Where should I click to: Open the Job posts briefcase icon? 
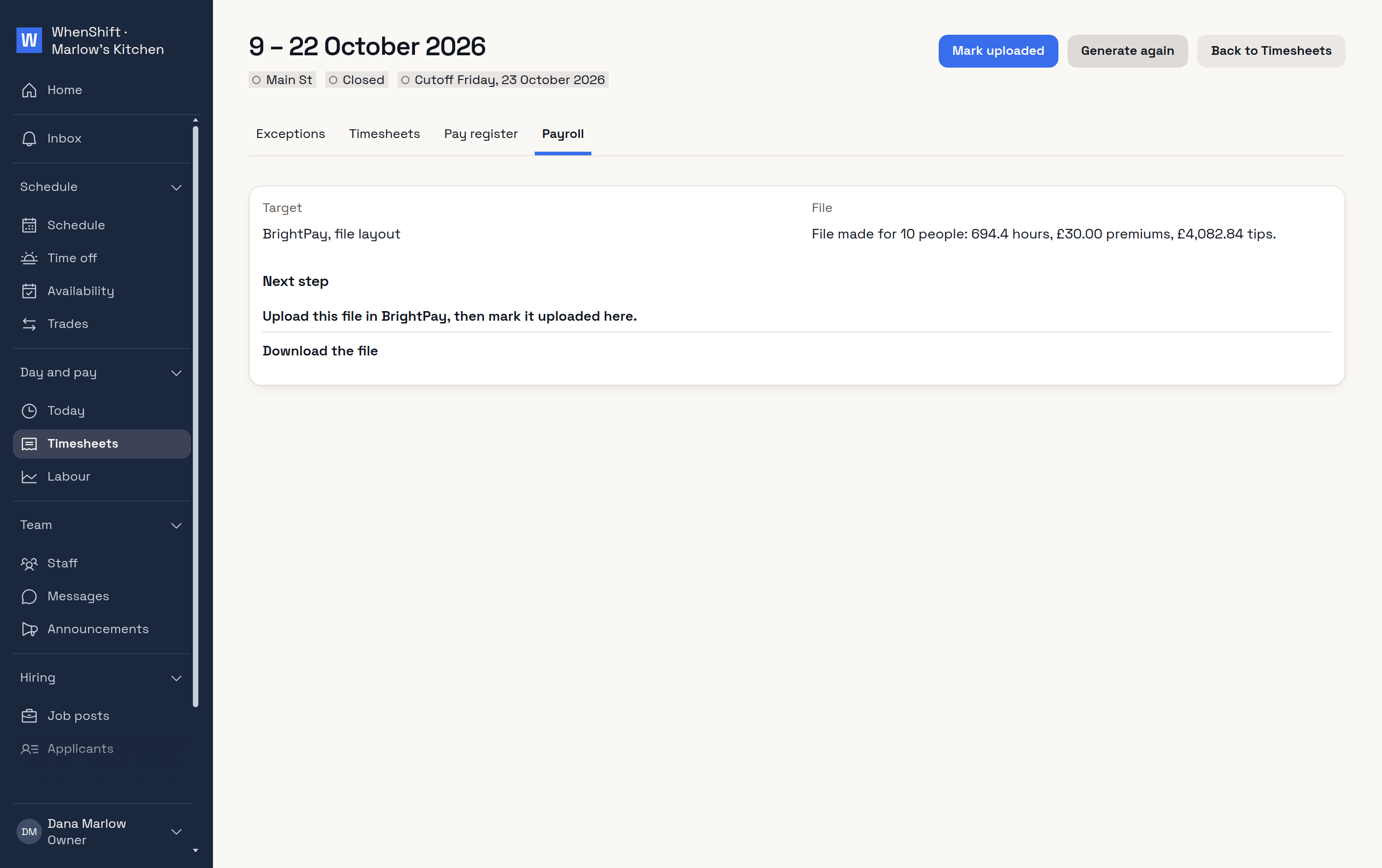tap(29, 716)
